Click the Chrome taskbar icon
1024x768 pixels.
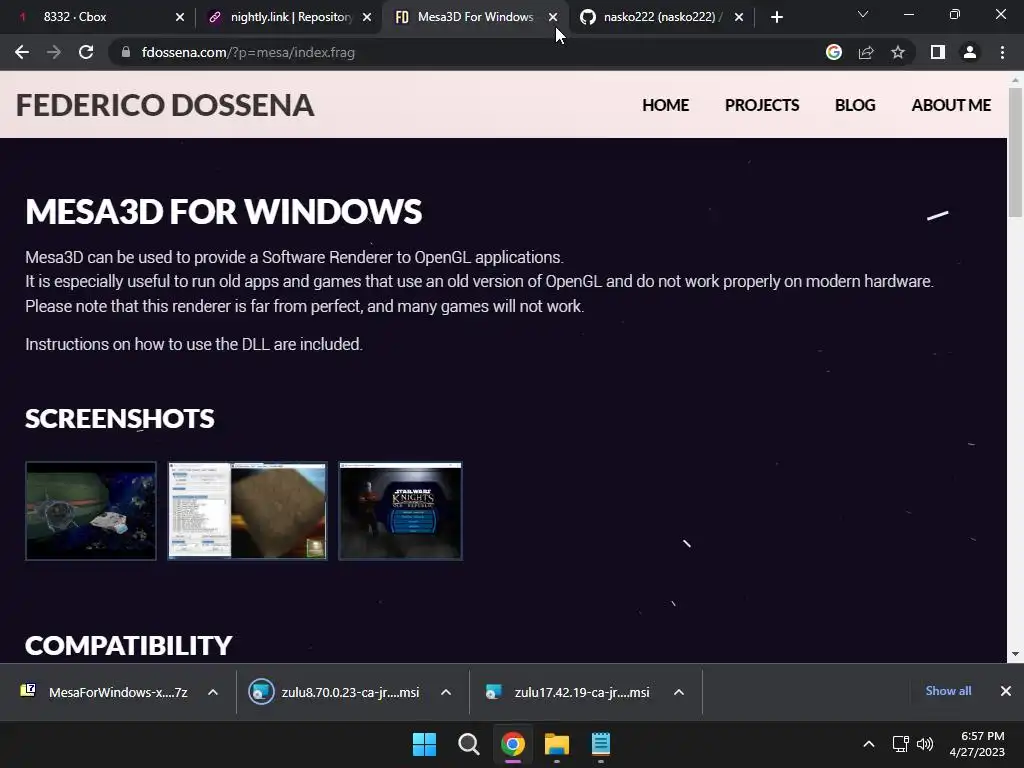[x=513, y=744]
